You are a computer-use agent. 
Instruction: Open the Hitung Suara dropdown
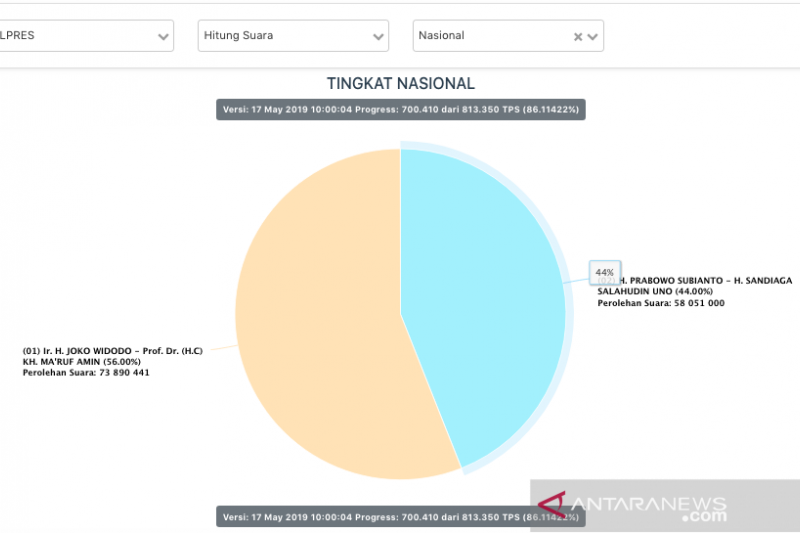[293, 36]
